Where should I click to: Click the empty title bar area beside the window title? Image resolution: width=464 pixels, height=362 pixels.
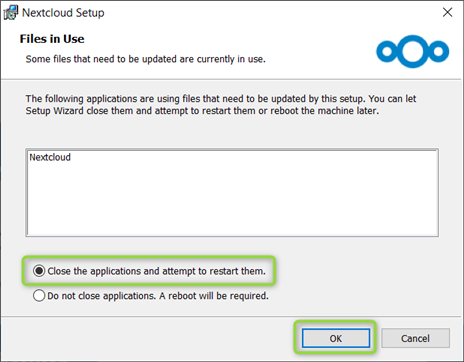pos(267,13)
